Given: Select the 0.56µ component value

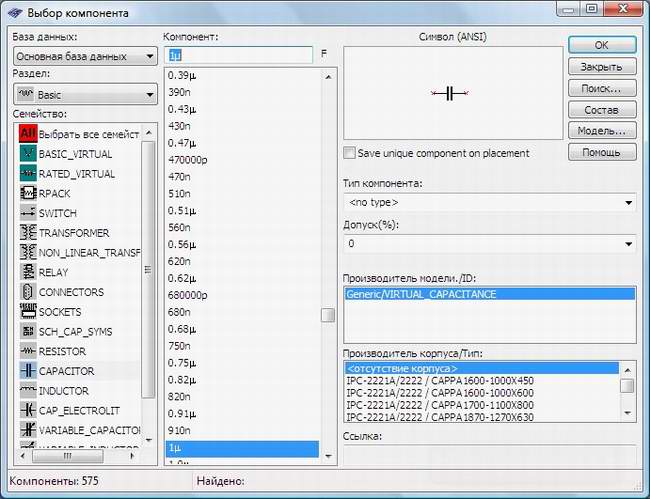Looking at the screenshot, I should click(182, 245).
